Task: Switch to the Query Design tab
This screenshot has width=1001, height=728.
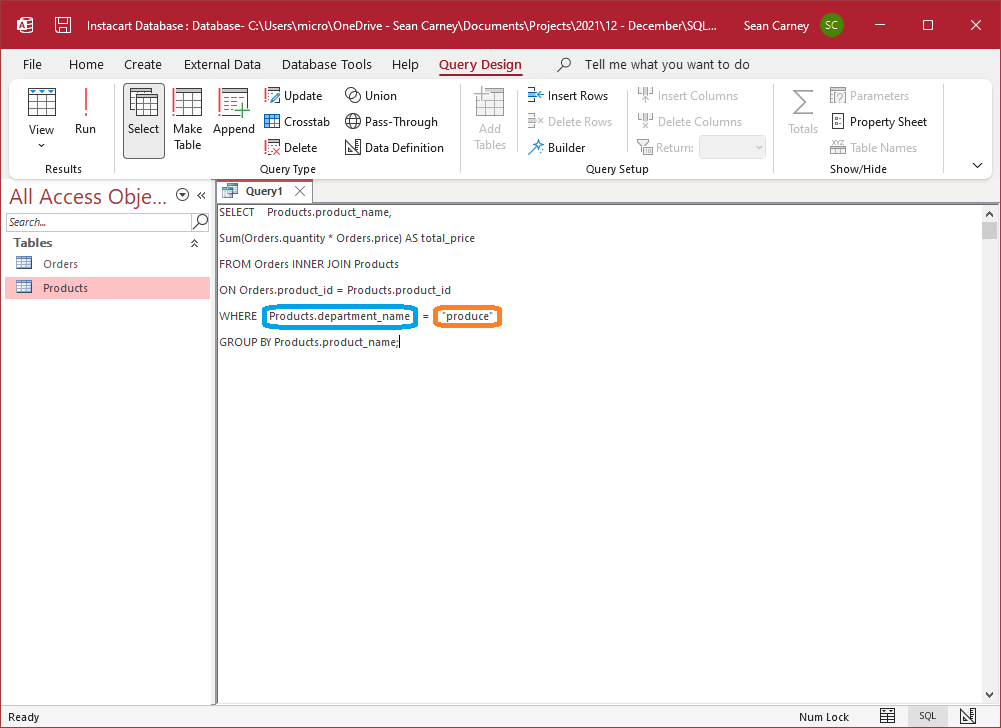Action: coord(480,64)
